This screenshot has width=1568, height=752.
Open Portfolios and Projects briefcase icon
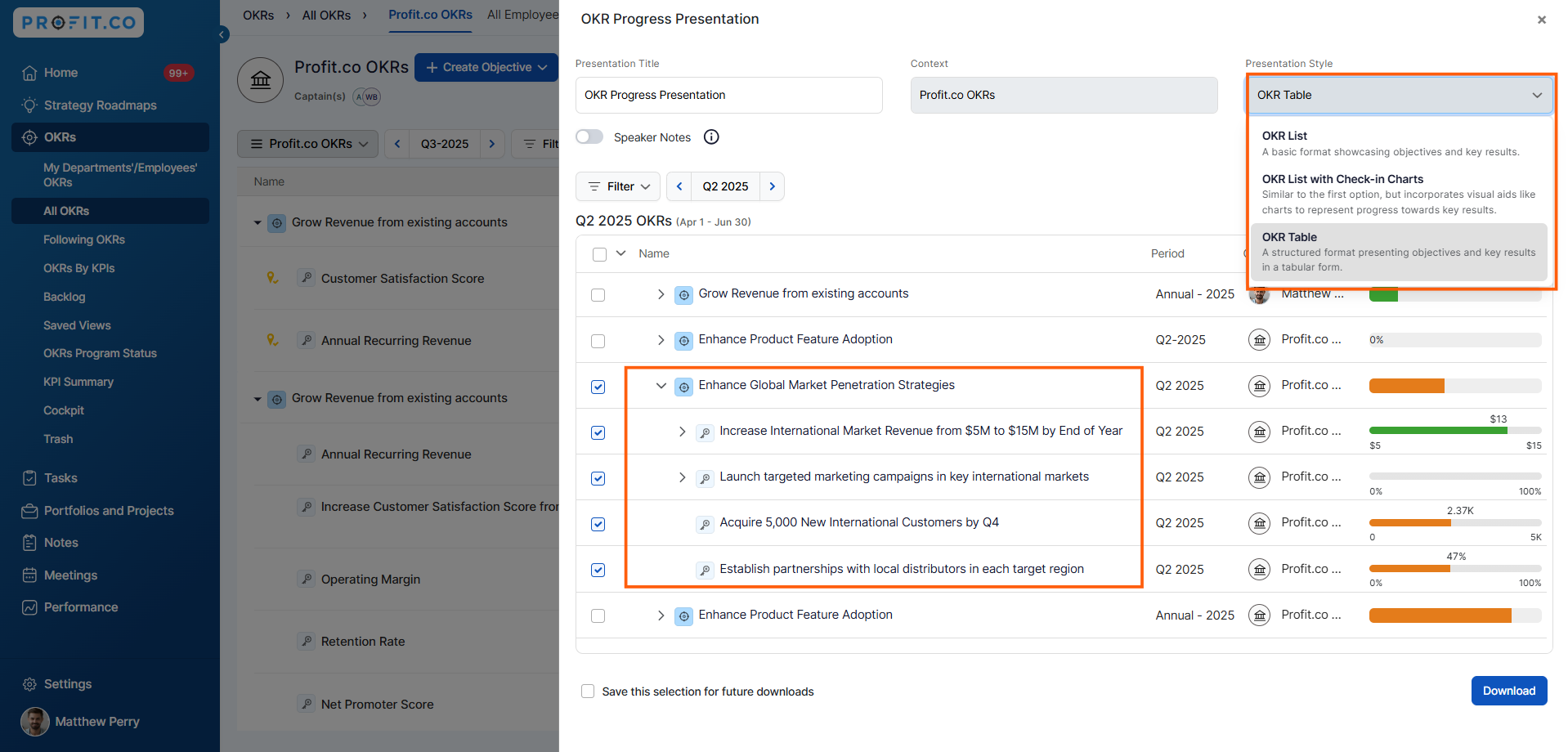pyautogui.click(x=29, y=511)
